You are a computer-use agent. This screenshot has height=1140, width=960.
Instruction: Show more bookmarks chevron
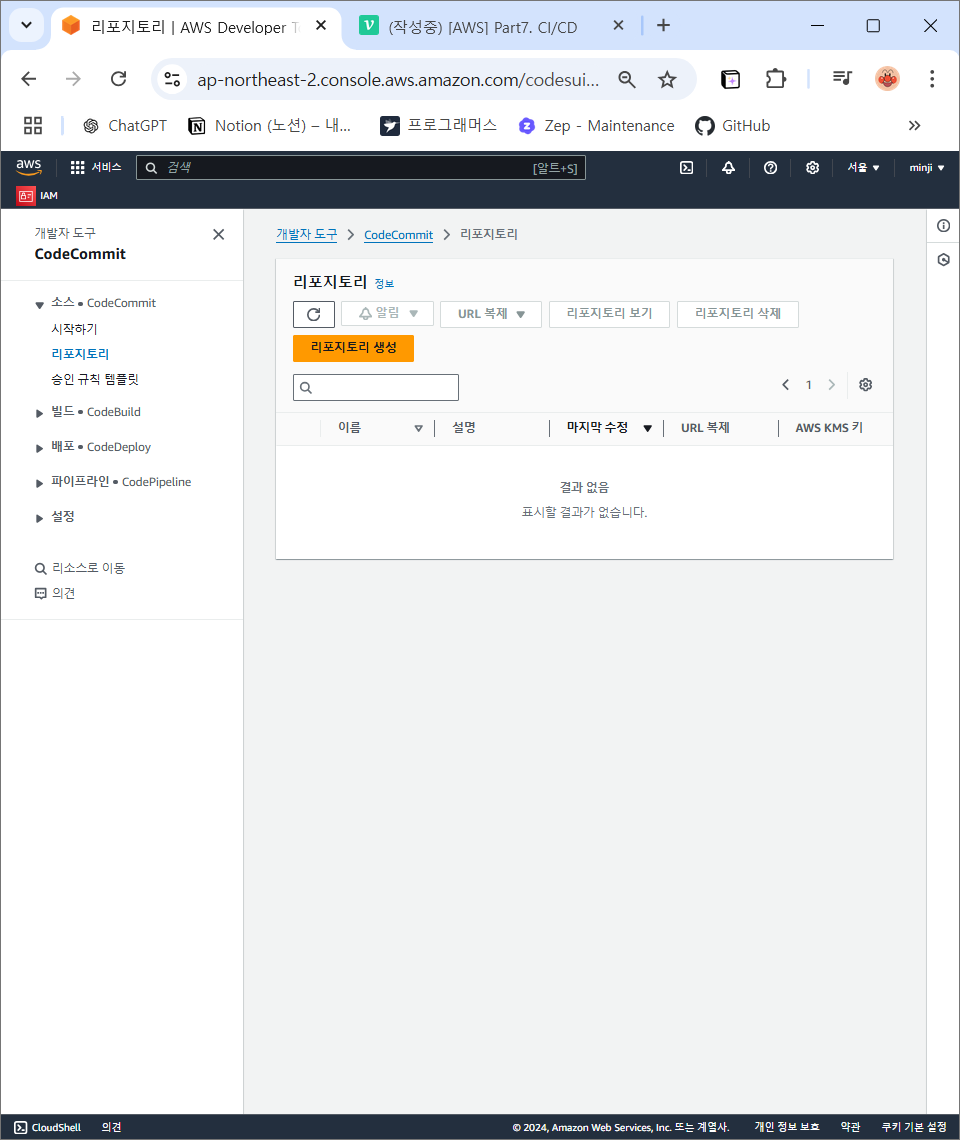click(x=914, y=126)
